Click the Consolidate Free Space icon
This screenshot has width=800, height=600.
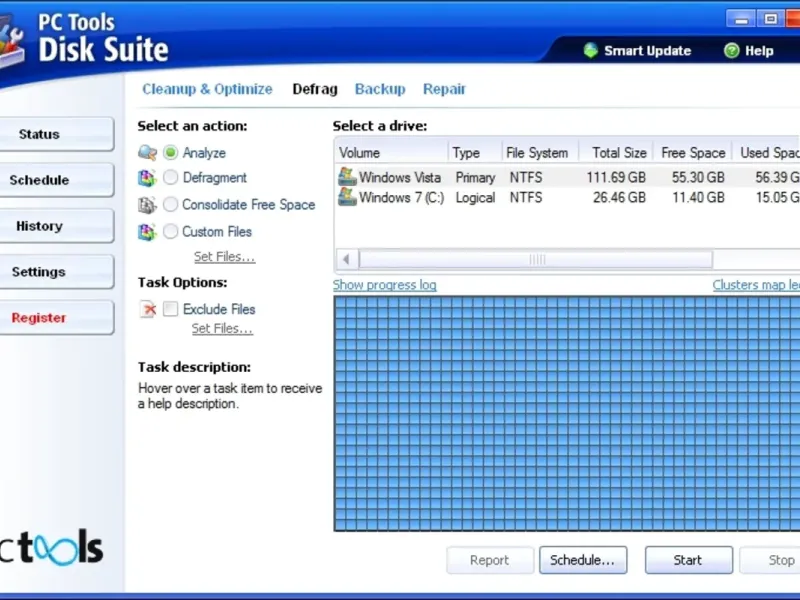point(147,205)
